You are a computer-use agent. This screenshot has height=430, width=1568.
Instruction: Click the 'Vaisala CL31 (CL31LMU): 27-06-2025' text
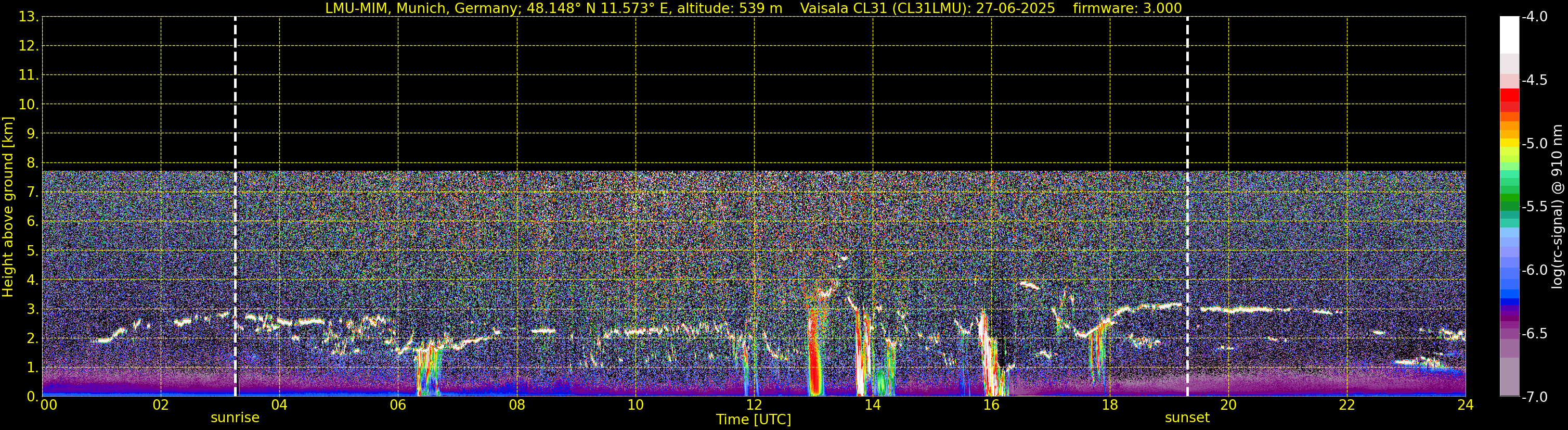pyautogui.click(x=927, y=8)
